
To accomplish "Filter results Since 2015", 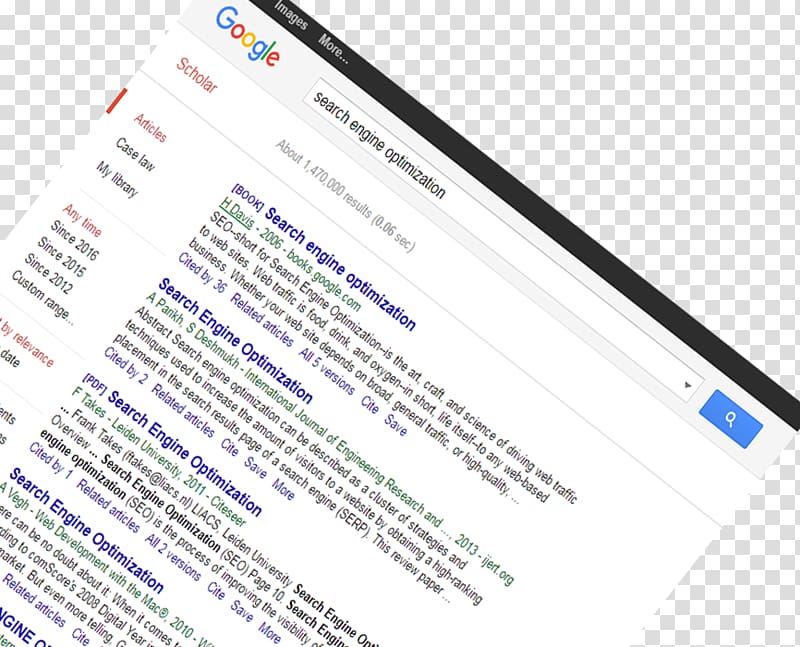I will tap(62, 257).
